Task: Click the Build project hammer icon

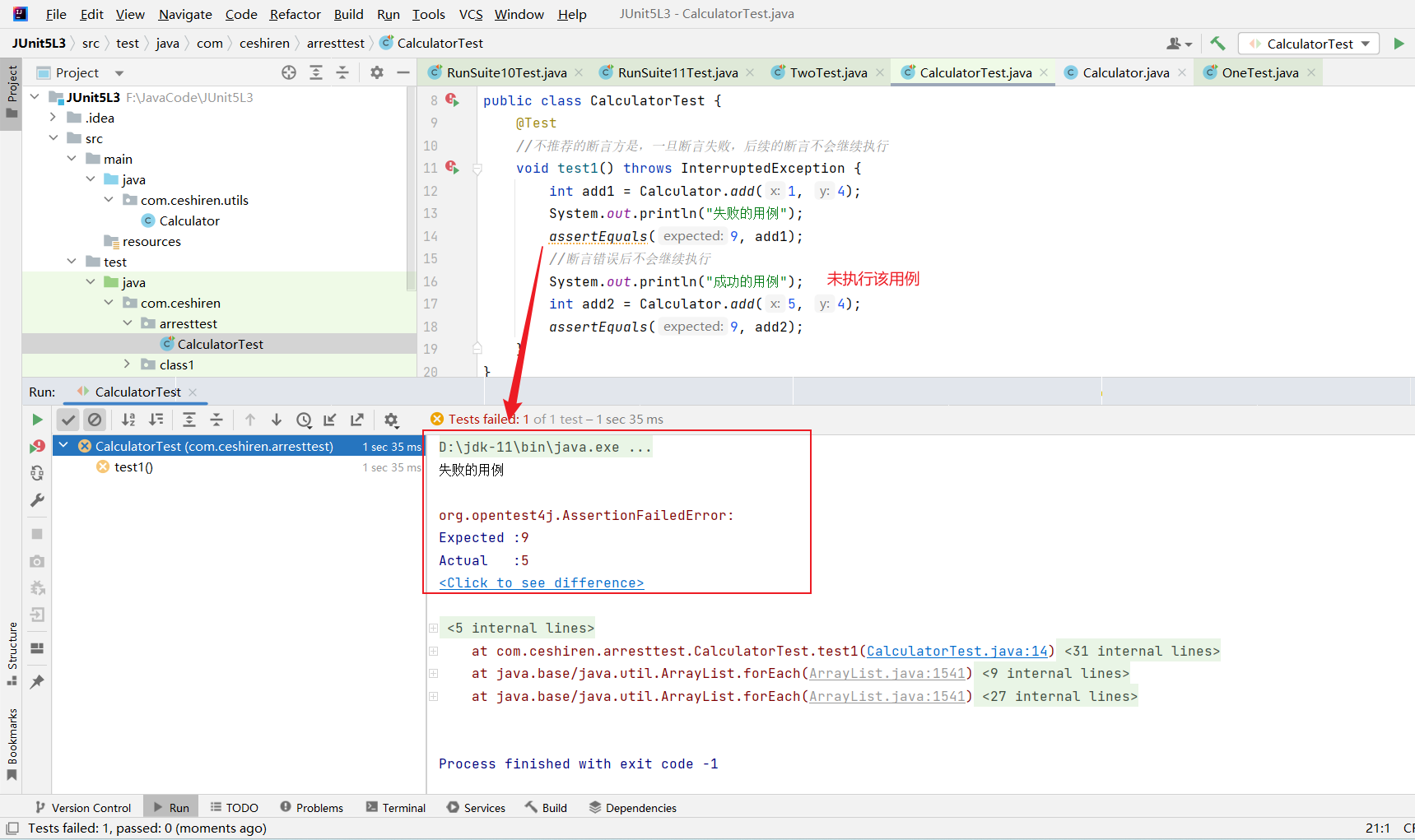Action: point(1217,44)
